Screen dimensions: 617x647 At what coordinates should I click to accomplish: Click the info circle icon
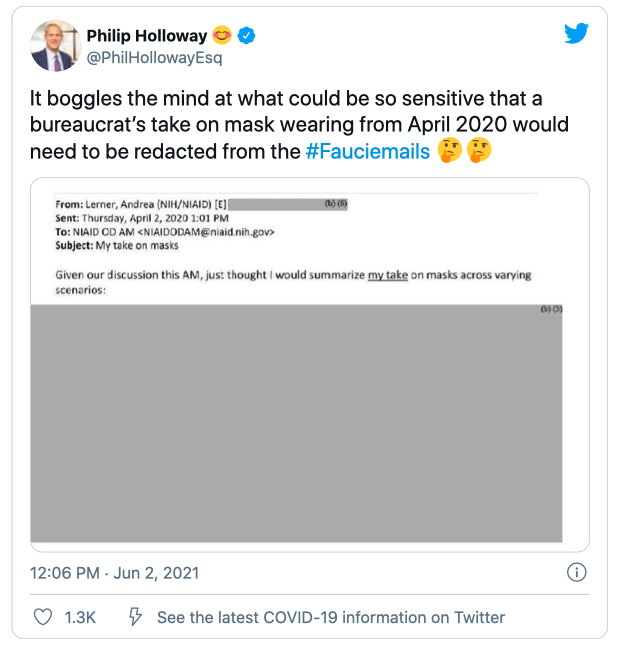click(576, 572)
